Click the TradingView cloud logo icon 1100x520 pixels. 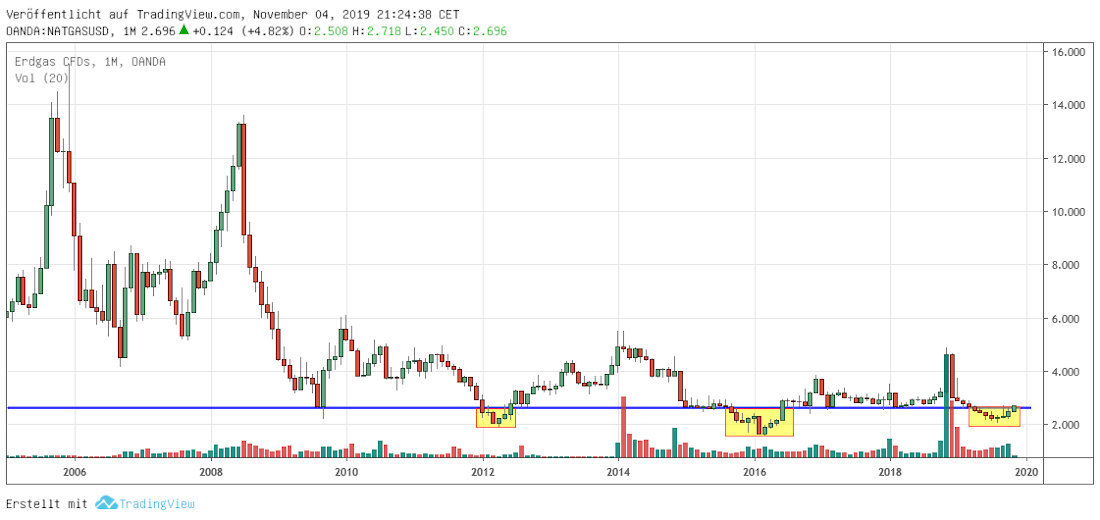pyautogui.click(x=105, y=502)
